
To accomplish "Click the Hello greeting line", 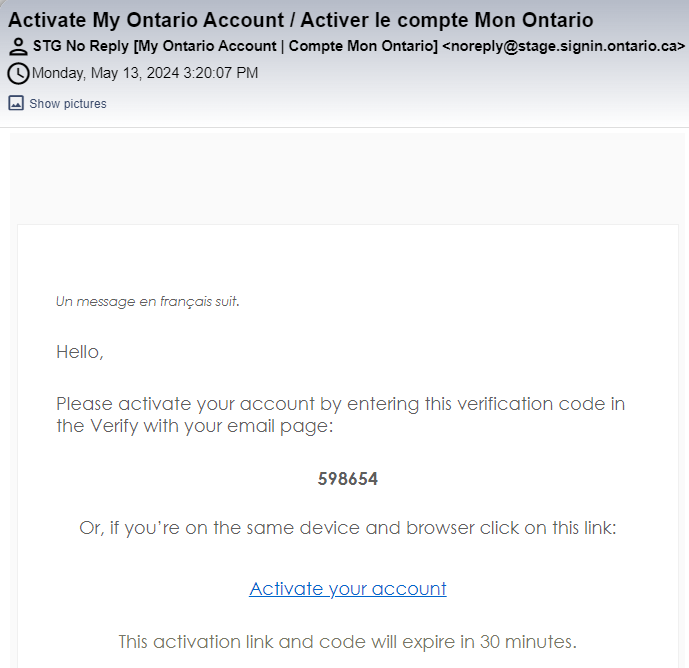I will [80, 352].
